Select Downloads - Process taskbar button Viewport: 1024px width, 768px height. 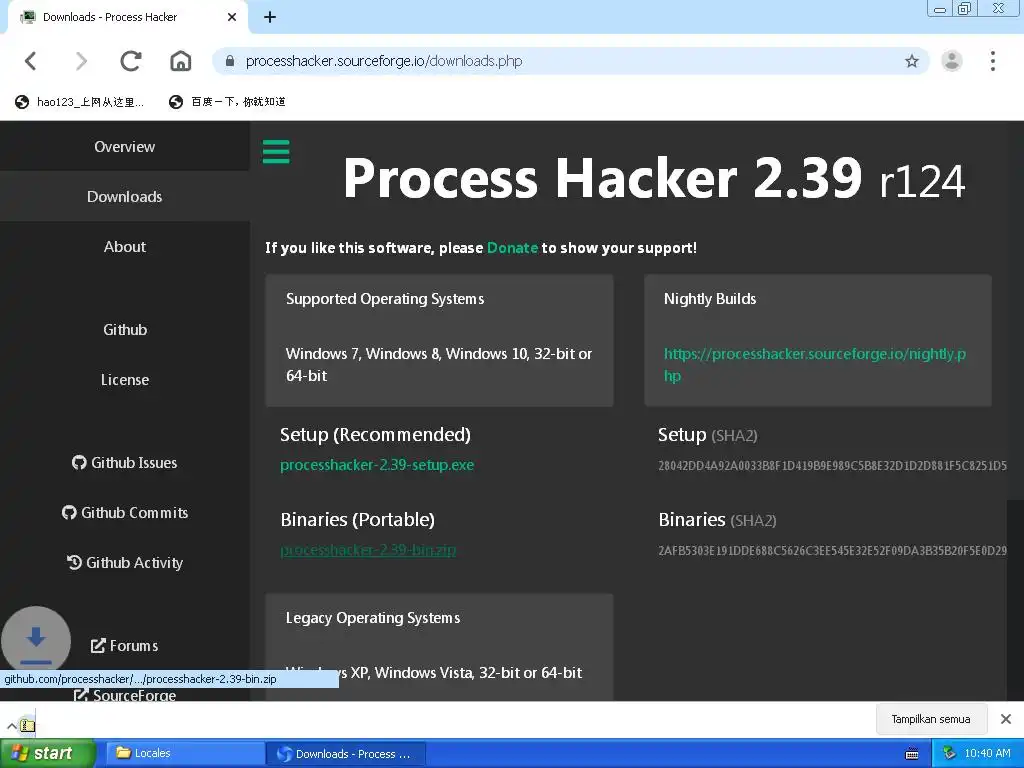click(x=346, y=754)
